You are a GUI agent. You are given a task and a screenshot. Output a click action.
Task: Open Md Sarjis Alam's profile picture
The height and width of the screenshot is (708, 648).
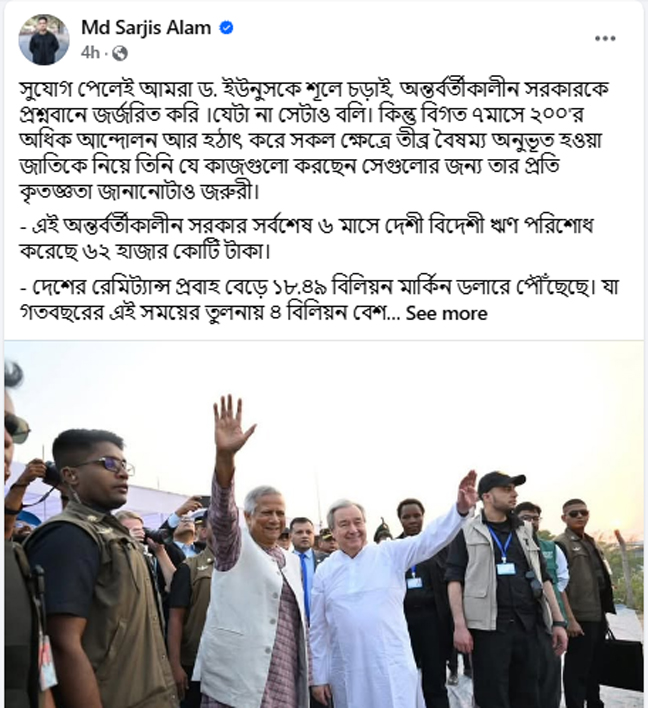pos(44,40)
